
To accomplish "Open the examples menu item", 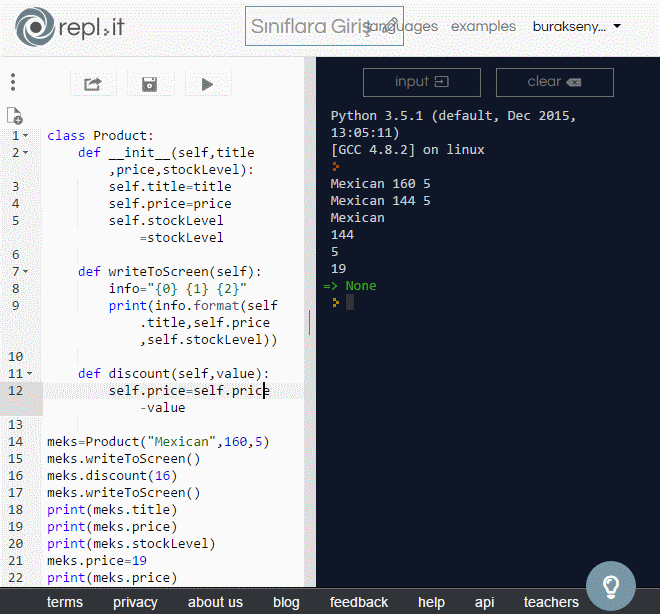I will click(x=483, y=26).
